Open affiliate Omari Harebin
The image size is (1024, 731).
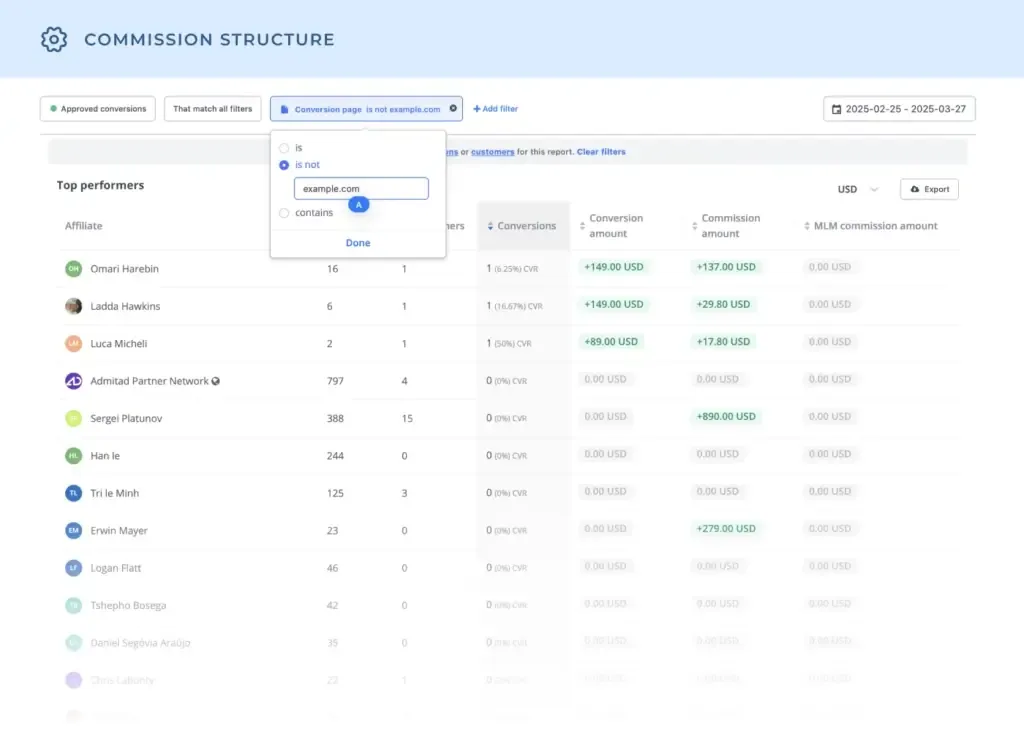click(124, 268)
